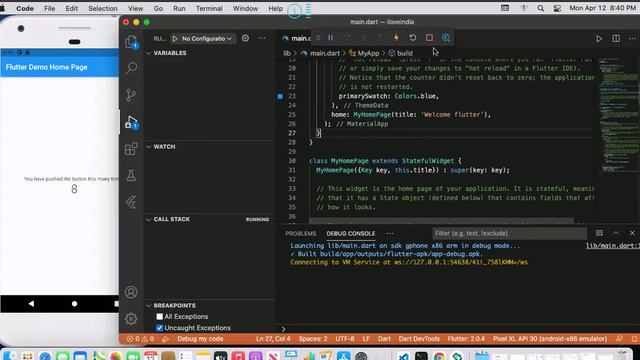Open the Terminal menu
Screen dimensions: 640x360
tap(209, 8)
